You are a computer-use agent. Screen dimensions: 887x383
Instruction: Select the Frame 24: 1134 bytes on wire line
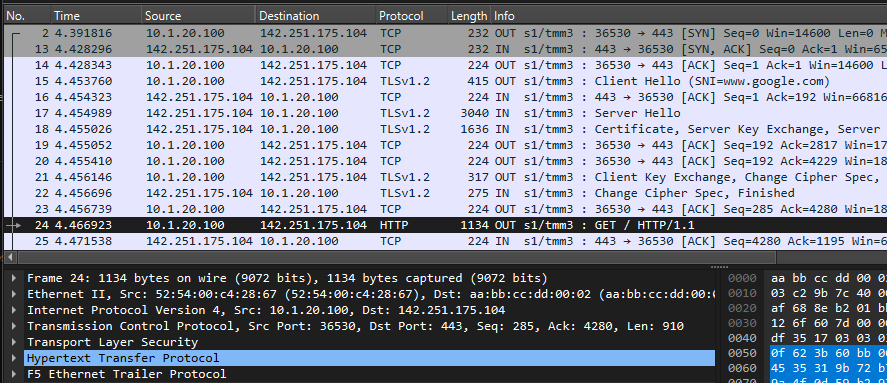369,278
